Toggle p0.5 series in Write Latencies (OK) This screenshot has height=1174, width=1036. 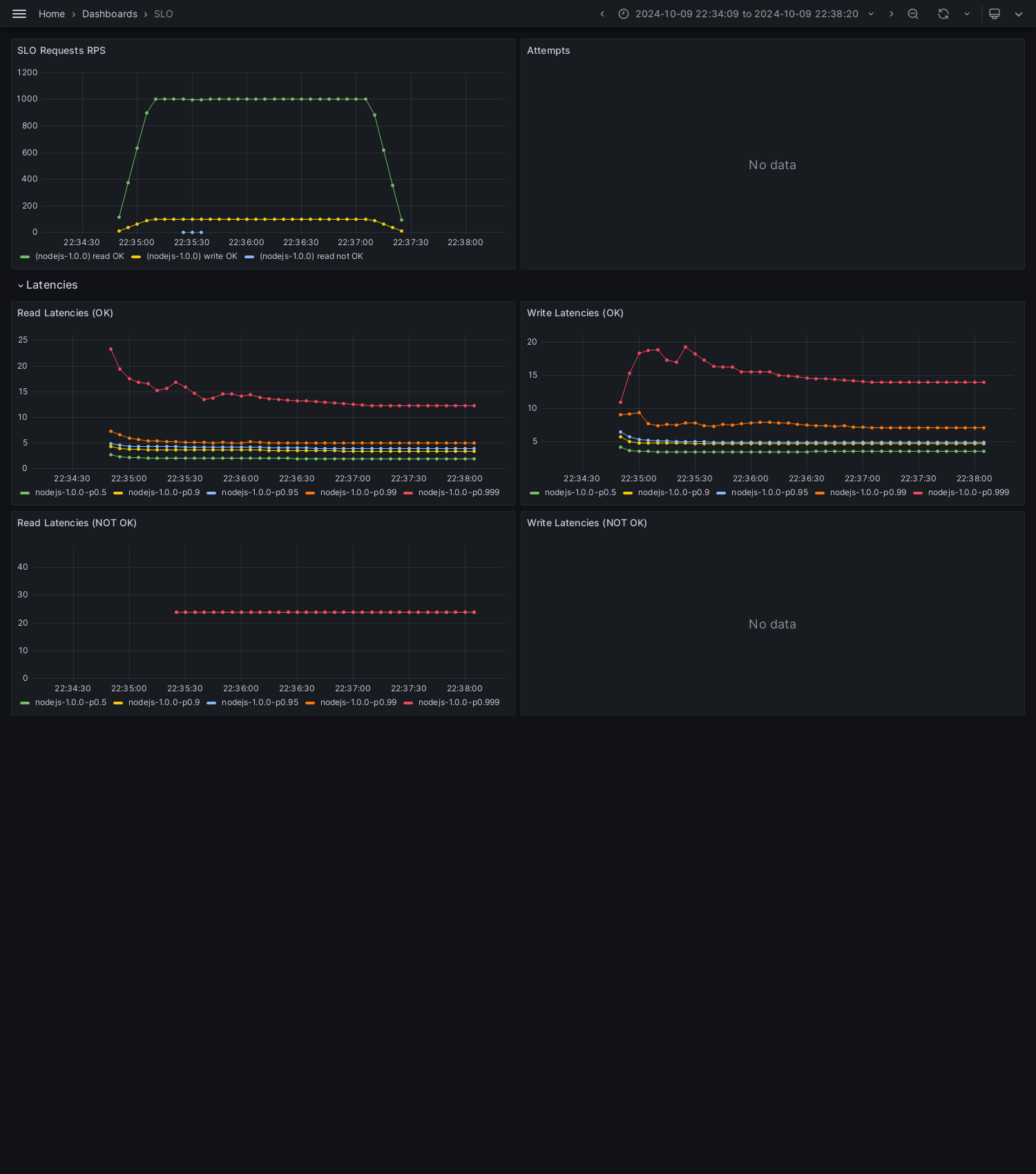click(x=580, y=492)
